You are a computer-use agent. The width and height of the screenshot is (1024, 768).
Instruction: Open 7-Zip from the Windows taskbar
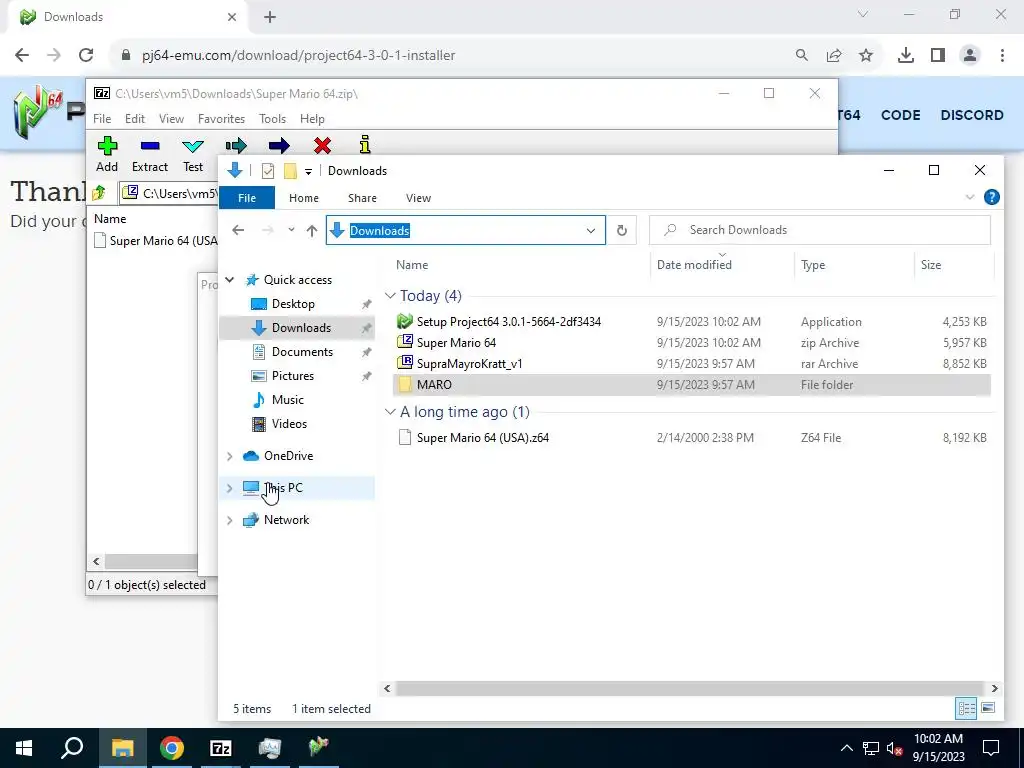221,748
